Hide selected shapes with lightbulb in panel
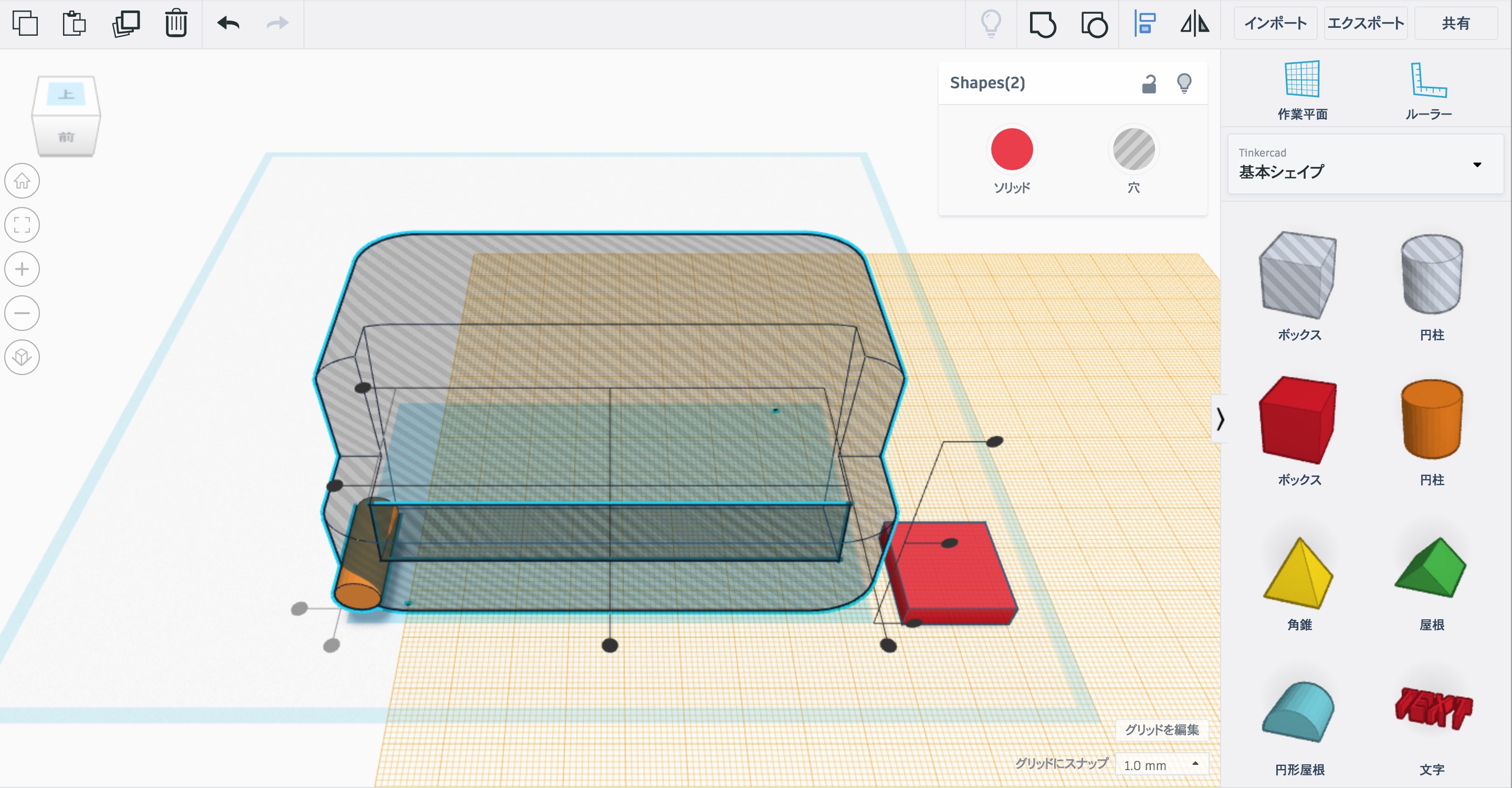The width and height of the screenshot is (1512, 788). point(1184,84)
